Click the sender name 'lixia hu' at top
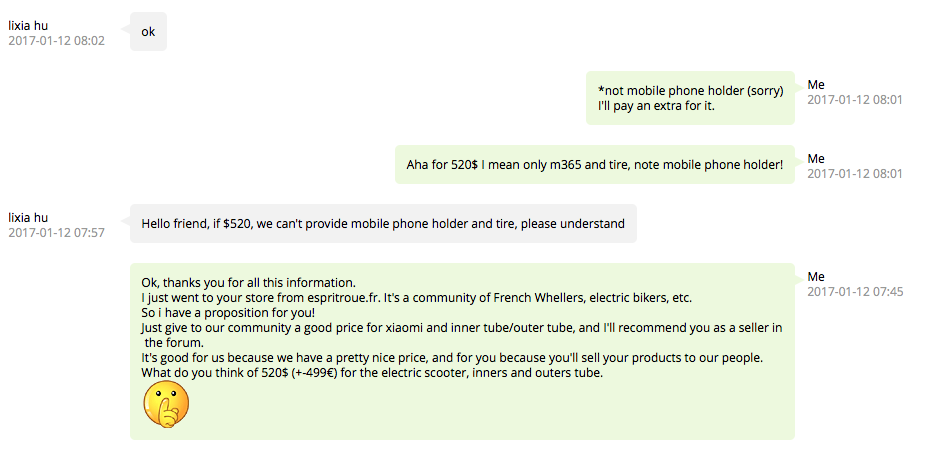The image size is (925, 451). tap(27, 26)
